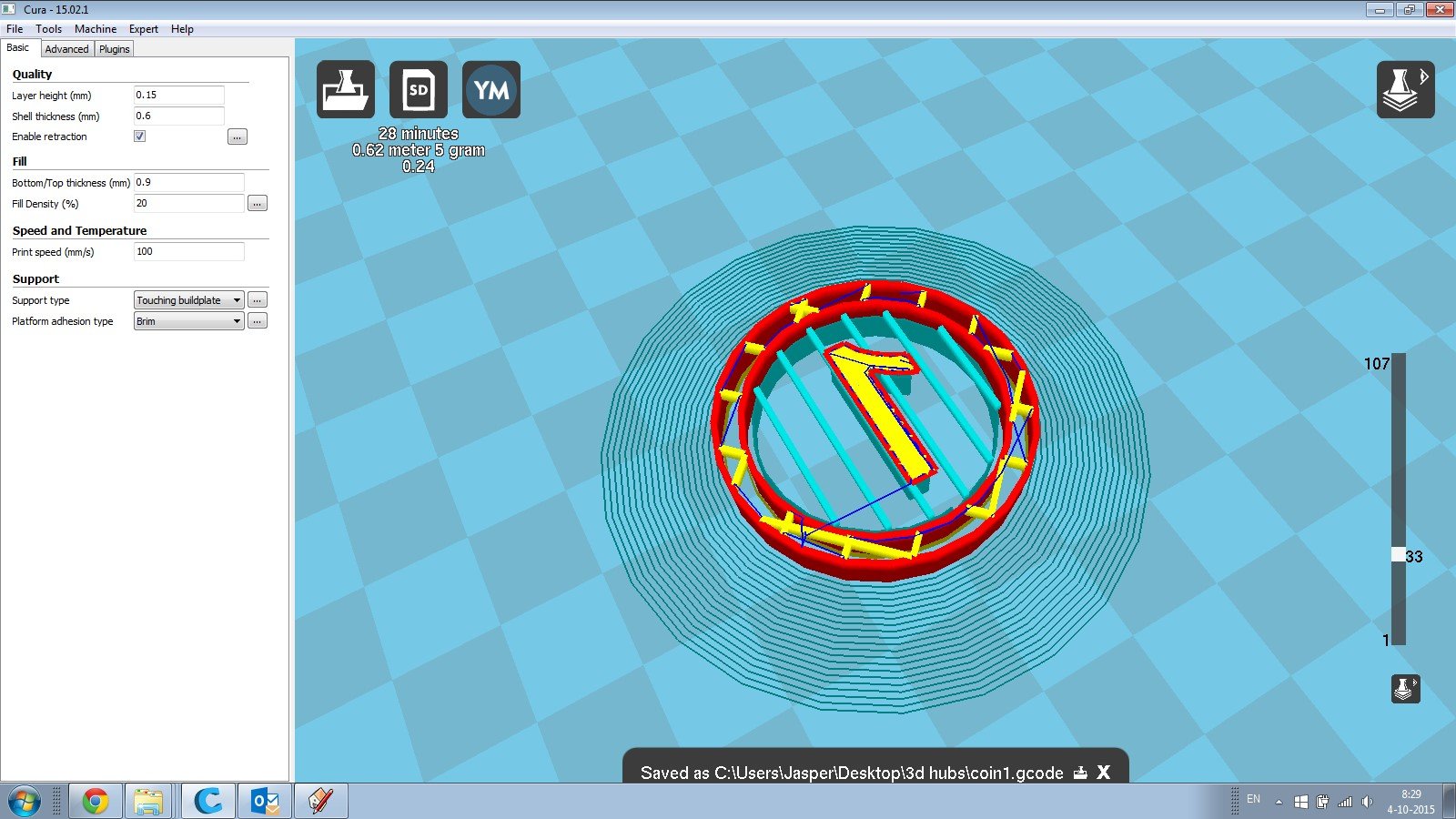
Task: Click the volume icon in system tray
Action: [x=1367, y=802]
